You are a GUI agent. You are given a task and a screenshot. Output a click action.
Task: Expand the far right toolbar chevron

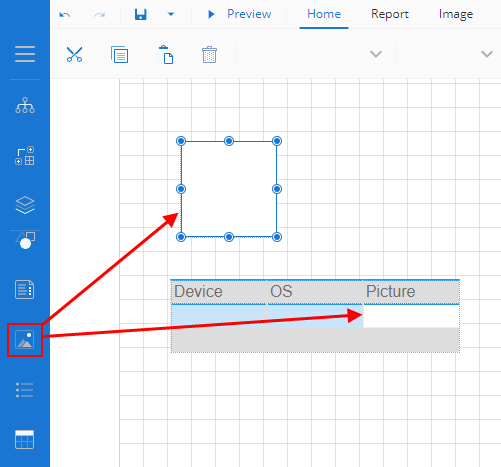[487, 54]
